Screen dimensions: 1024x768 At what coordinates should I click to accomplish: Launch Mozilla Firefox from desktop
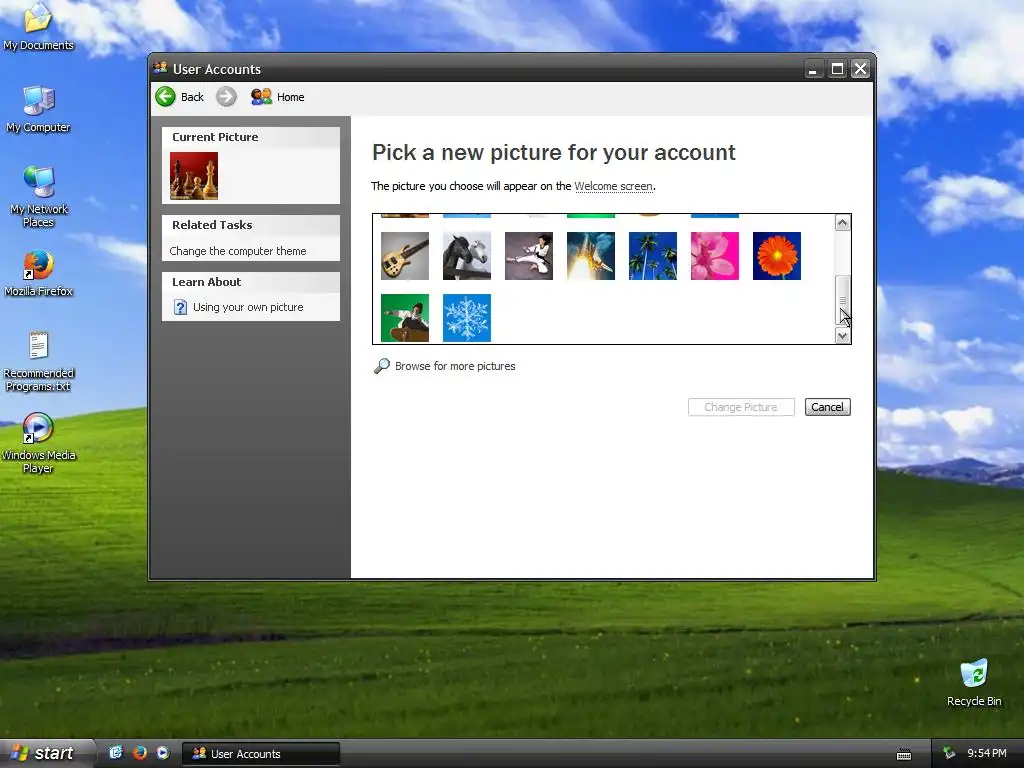(x=39, y=274)
